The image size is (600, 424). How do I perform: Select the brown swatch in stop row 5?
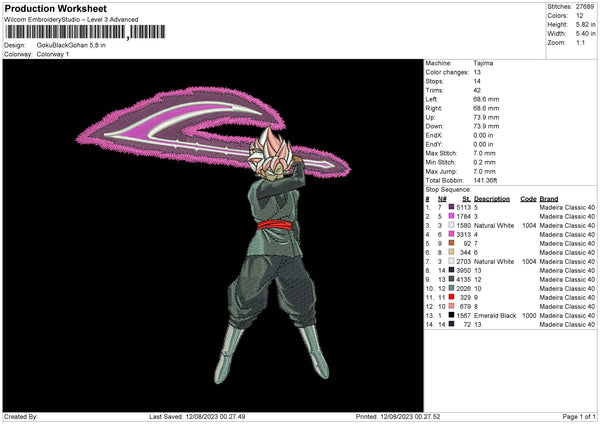click(x=452, y=243)
